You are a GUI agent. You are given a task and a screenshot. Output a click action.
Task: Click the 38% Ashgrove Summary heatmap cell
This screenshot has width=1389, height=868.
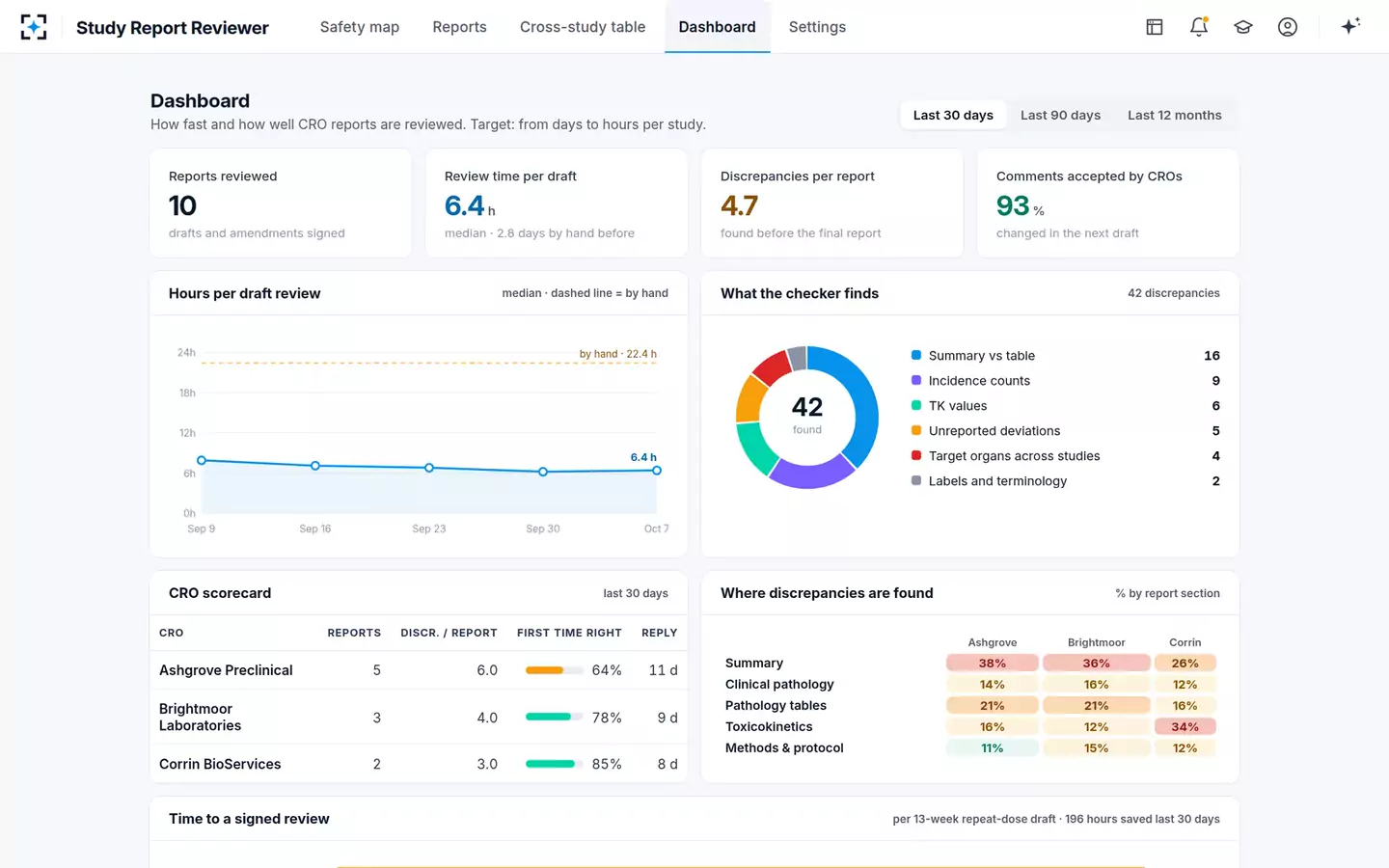click(993, 664)
